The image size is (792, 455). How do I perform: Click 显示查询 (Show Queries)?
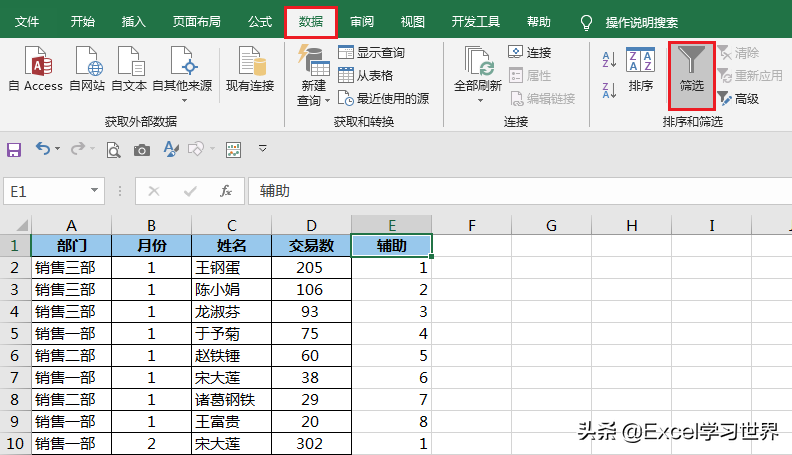pos(372,53)
